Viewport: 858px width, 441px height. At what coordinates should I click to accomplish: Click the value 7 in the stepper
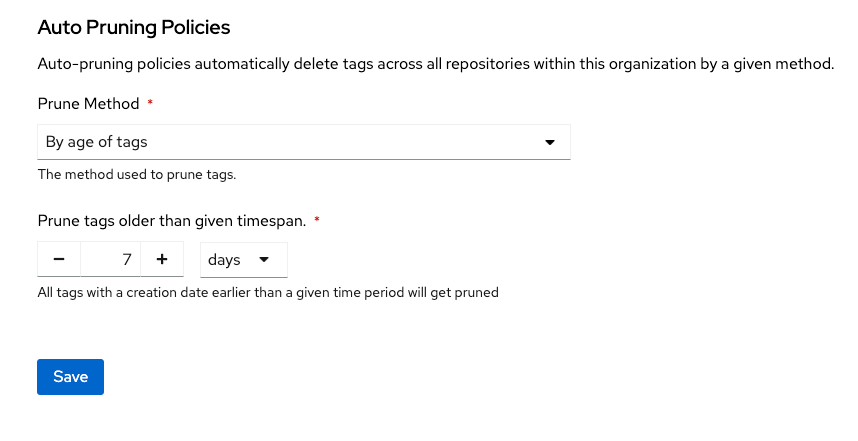(x=127, y=260)
